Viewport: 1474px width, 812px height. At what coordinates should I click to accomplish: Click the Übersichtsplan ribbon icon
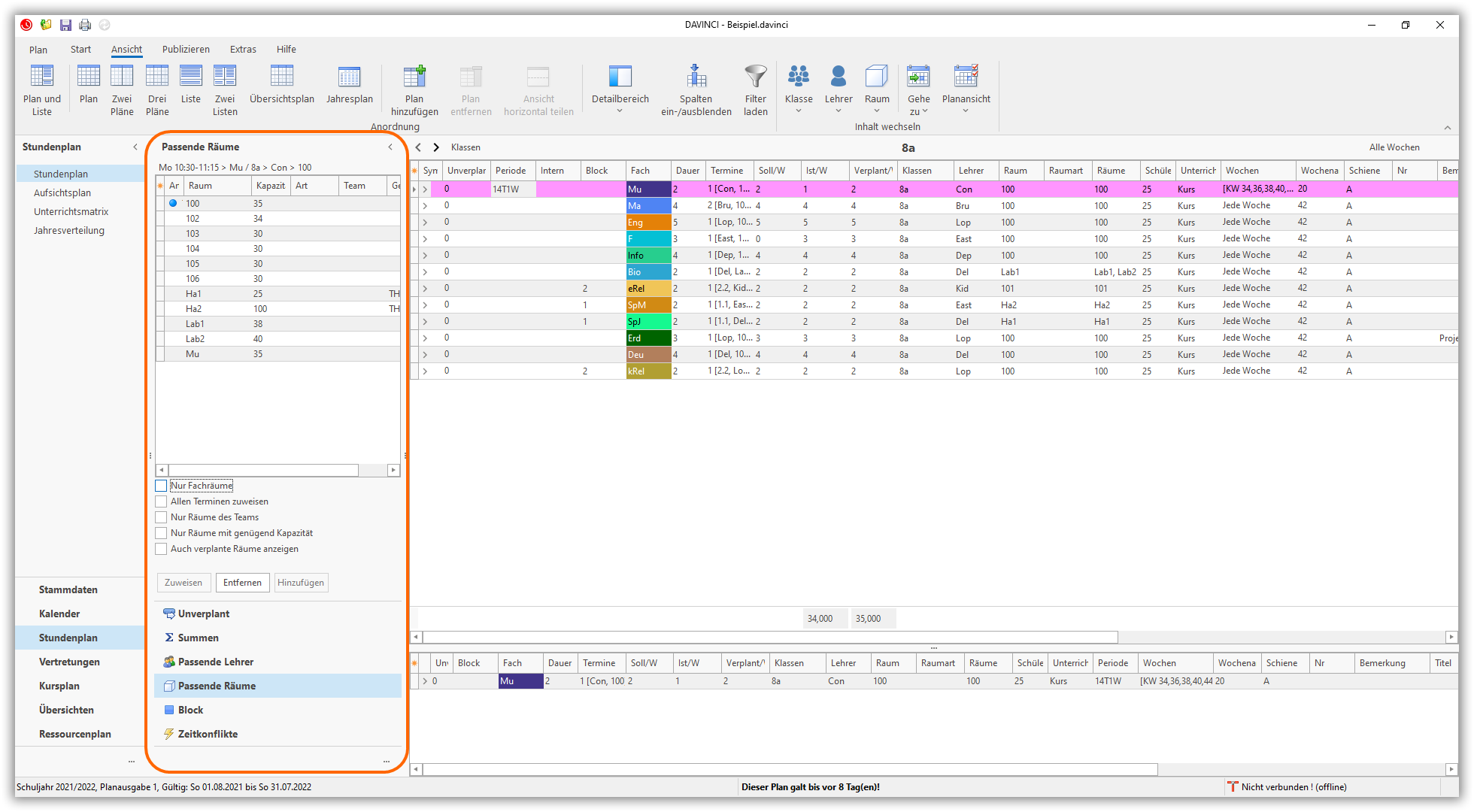[282, 77]
